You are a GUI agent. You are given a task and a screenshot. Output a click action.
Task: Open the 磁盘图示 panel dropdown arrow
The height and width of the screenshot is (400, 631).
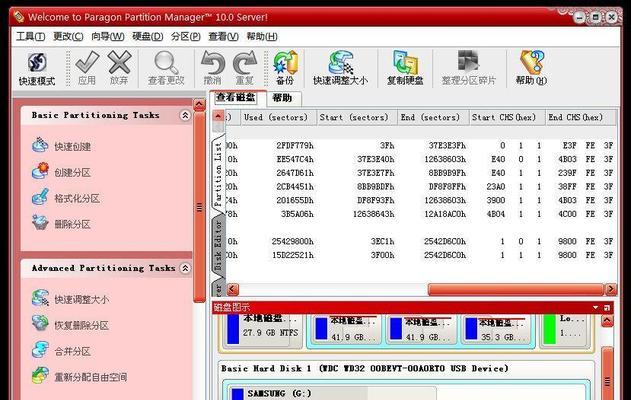click(x=596, y=308)
